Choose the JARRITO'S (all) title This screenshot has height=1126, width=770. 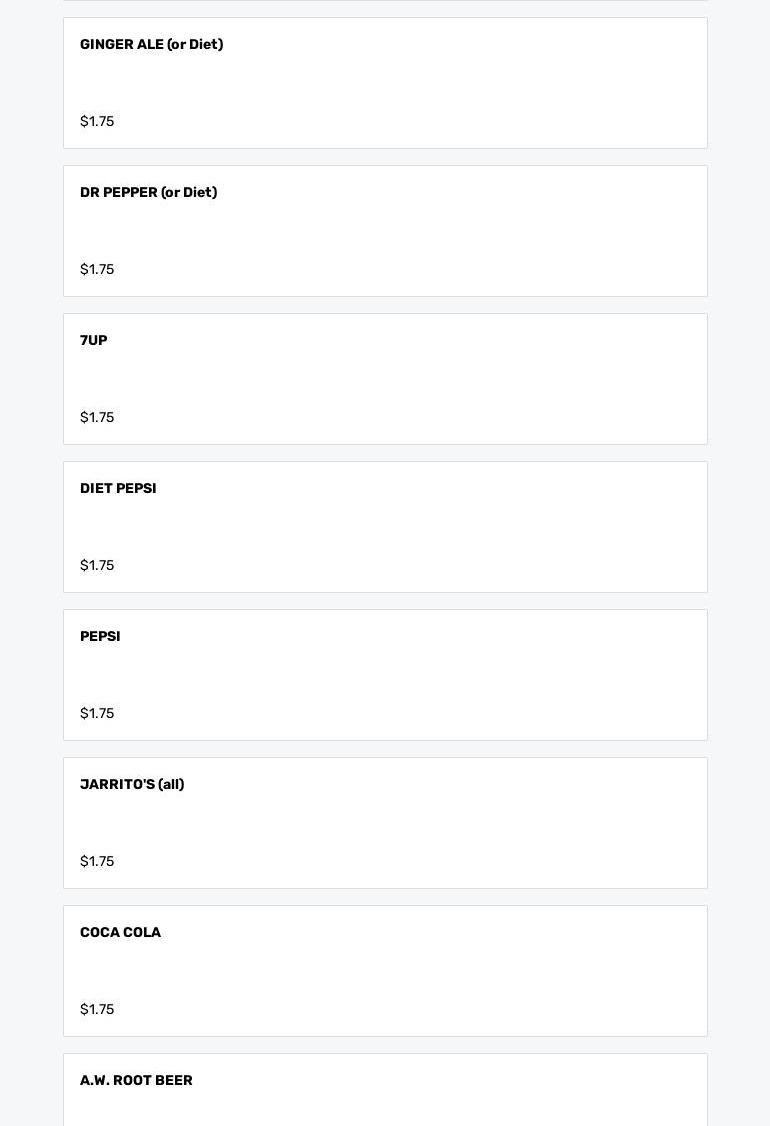[x=132, y=785]
